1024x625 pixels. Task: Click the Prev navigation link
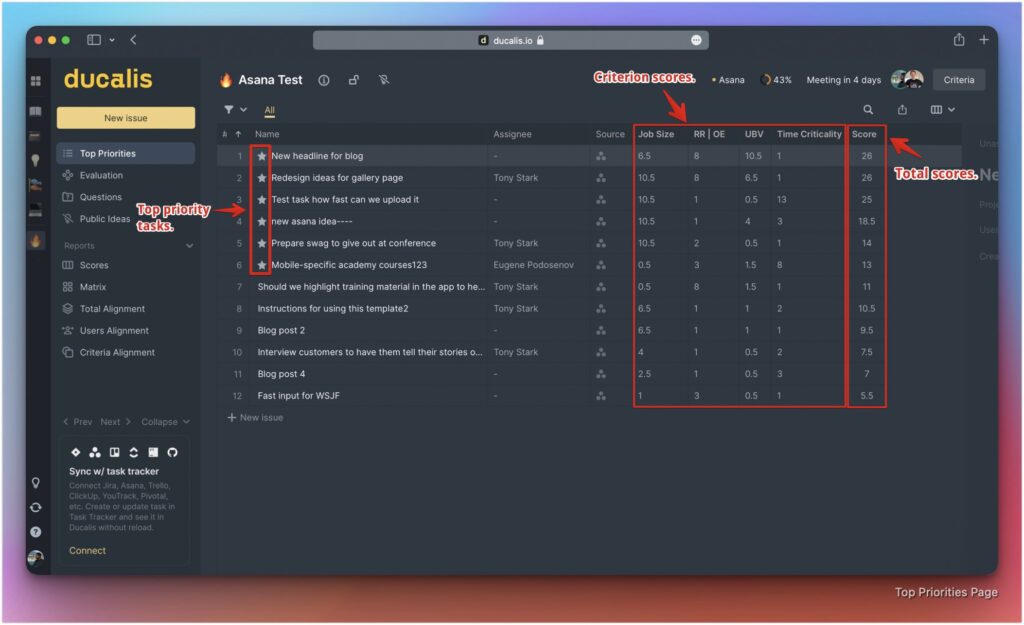point(78,422)
